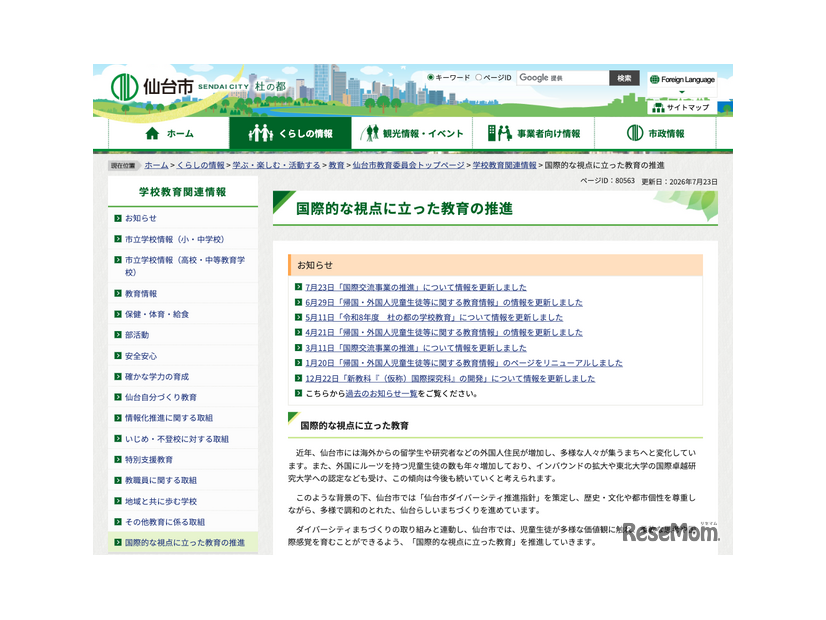Screen dimensions: 826x620
Task: Click the green arrow icon beside 安全安心
Action: (118, 356)
